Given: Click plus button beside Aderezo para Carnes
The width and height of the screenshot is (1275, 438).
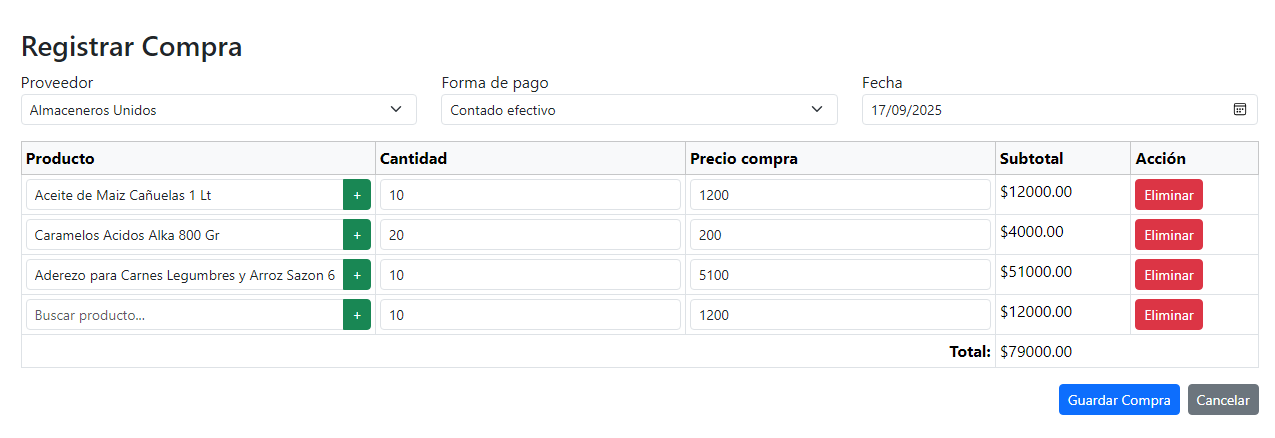Looking at the screenshot, I should [357, 275].
